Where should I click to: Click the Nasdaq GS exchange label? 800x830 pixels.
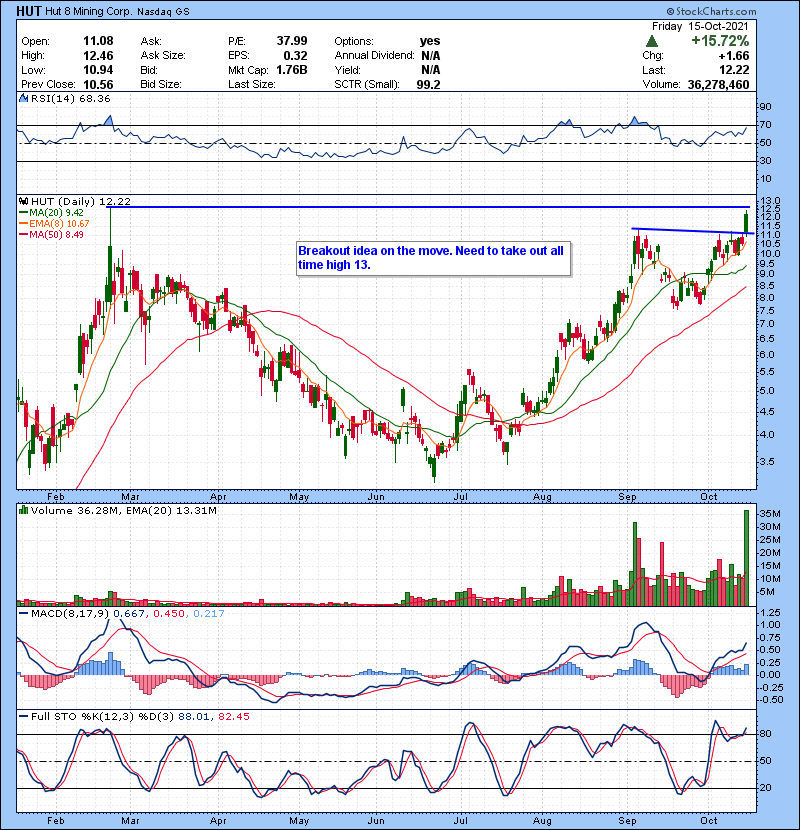[163, 12]
